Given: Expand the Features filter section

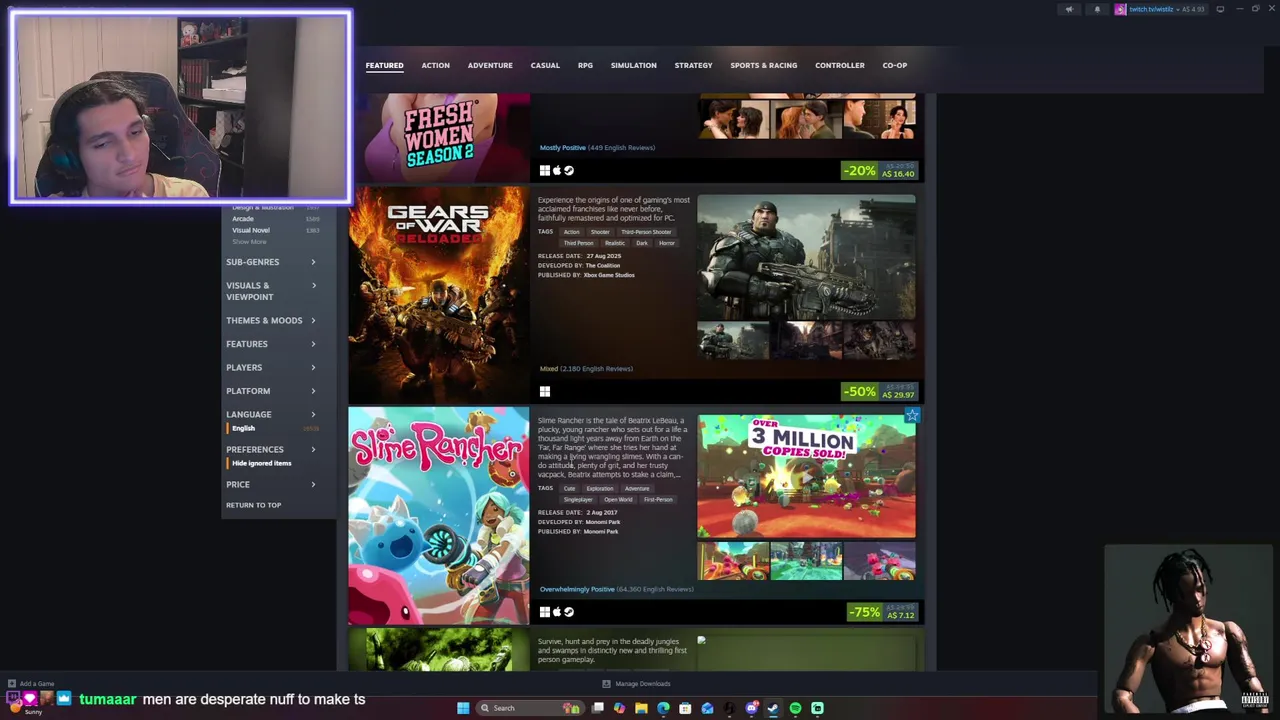Looking at the screenshot, I should [271, 344].
